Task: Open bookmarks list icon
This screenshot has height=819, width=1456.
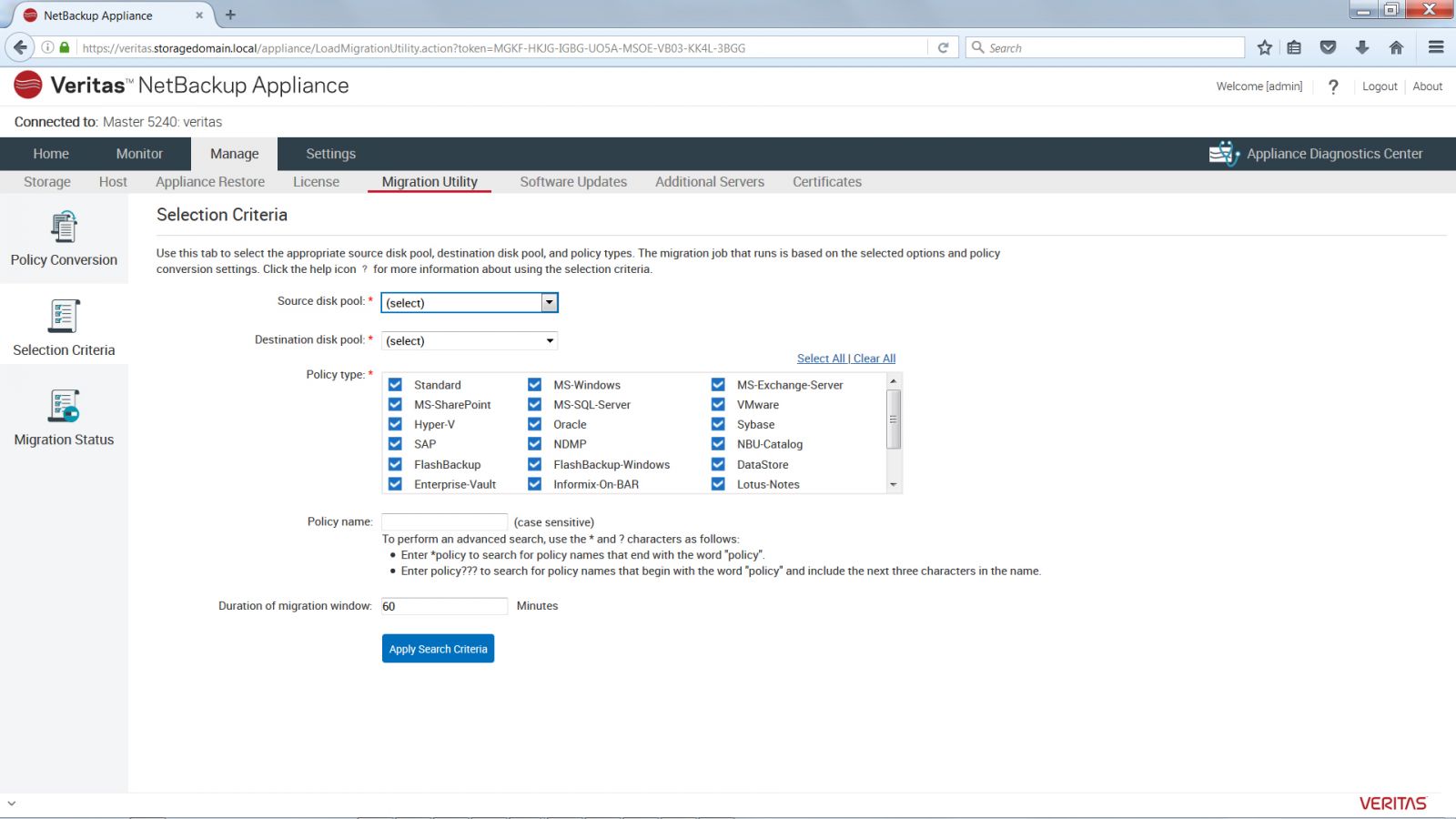Action: pos(1294,47)
